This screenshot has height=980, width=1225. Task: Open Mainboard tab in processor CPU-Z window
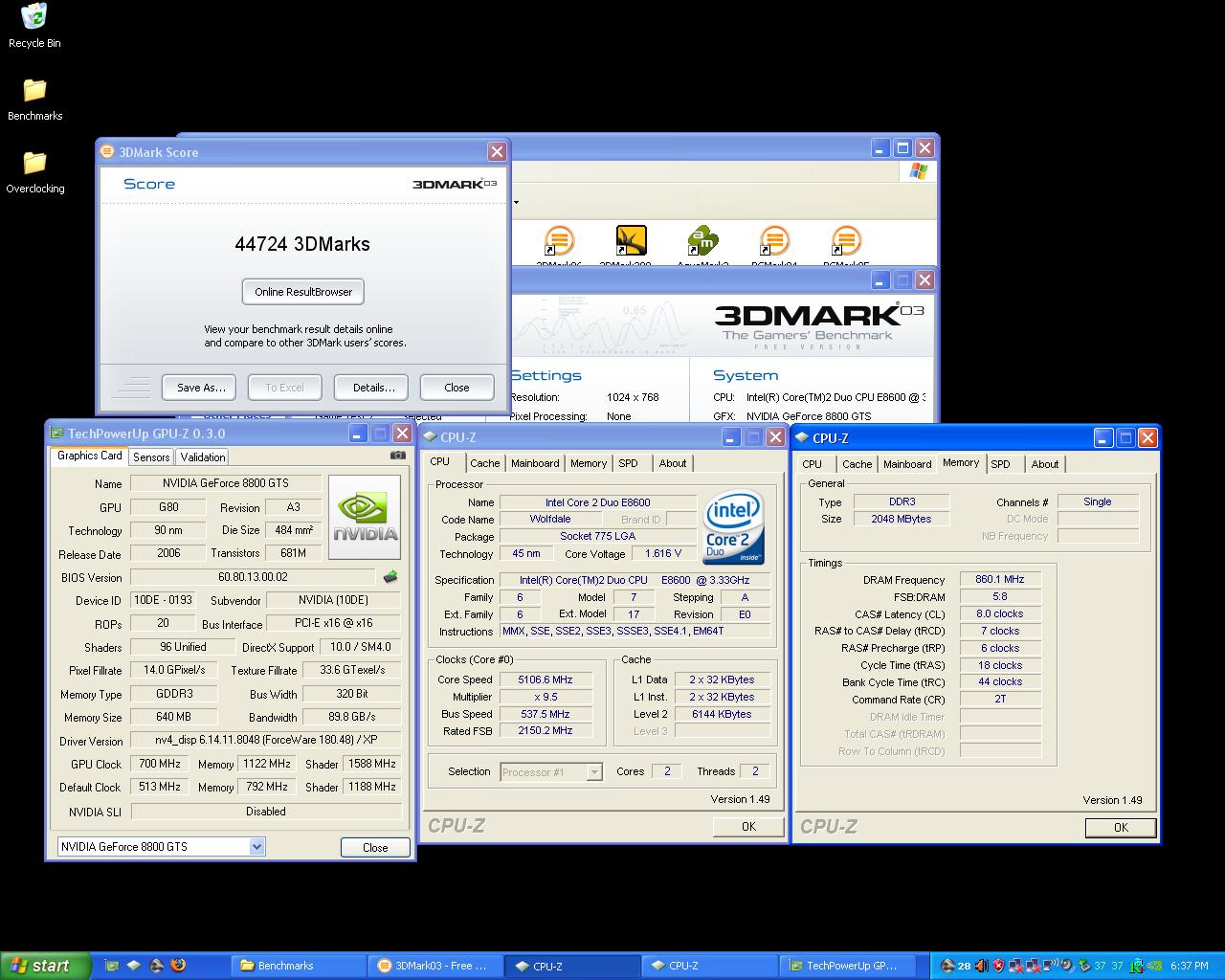click(x=535, y=463)
